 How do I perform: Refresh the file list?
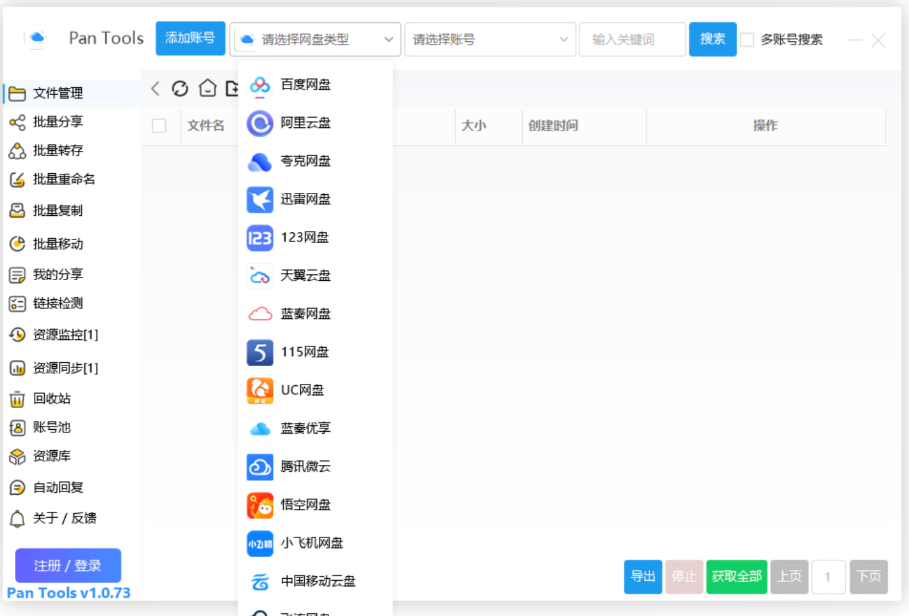pos(180,89)
